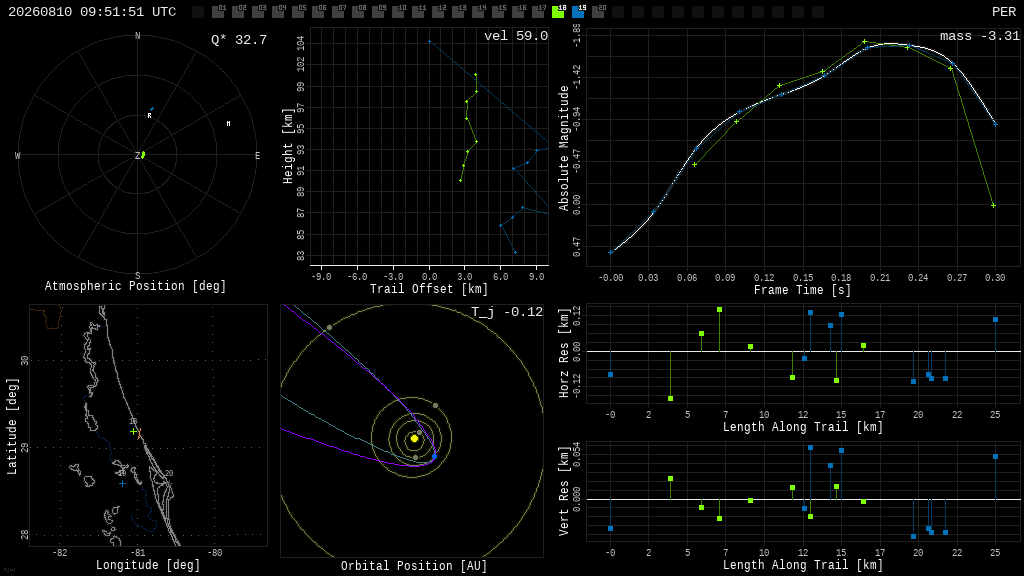
Task: Click the yellow Sun marker in orbital plot
Action: [x=414, y=439]
